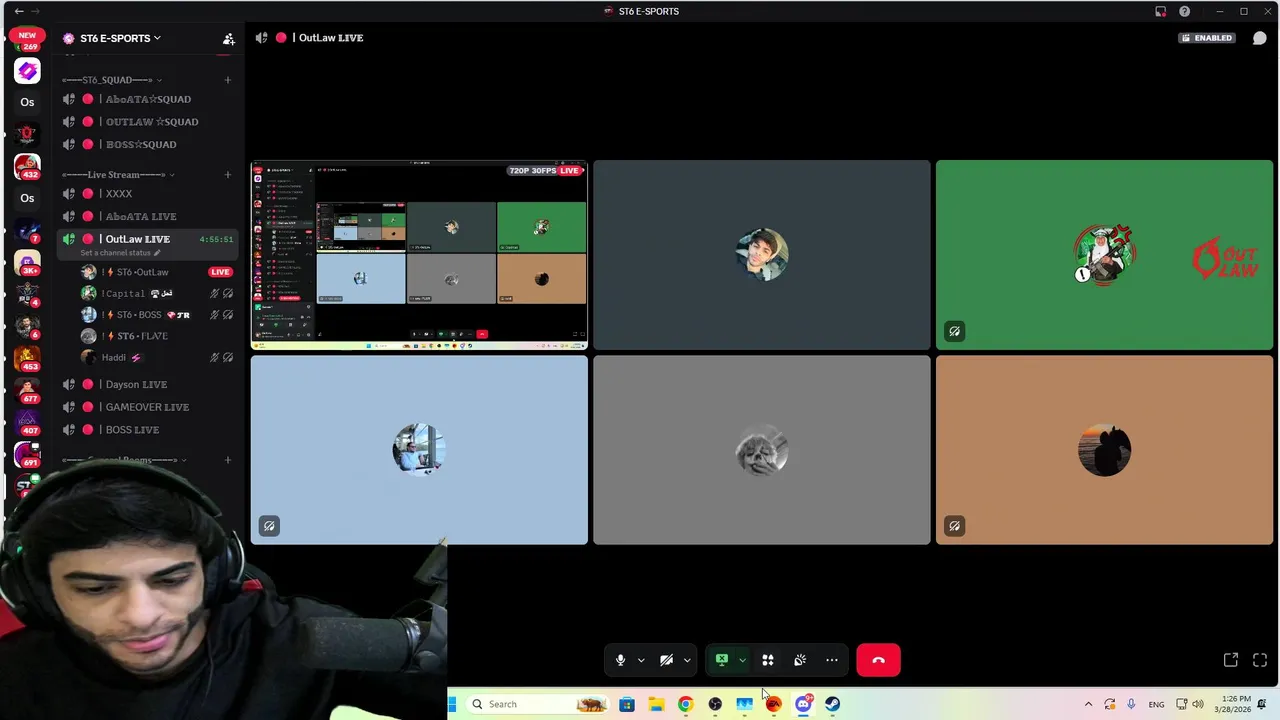Viewport: 1280px width, 720px height.
Task: Open the soundboard icon
Action: click(x=800, y=660)
